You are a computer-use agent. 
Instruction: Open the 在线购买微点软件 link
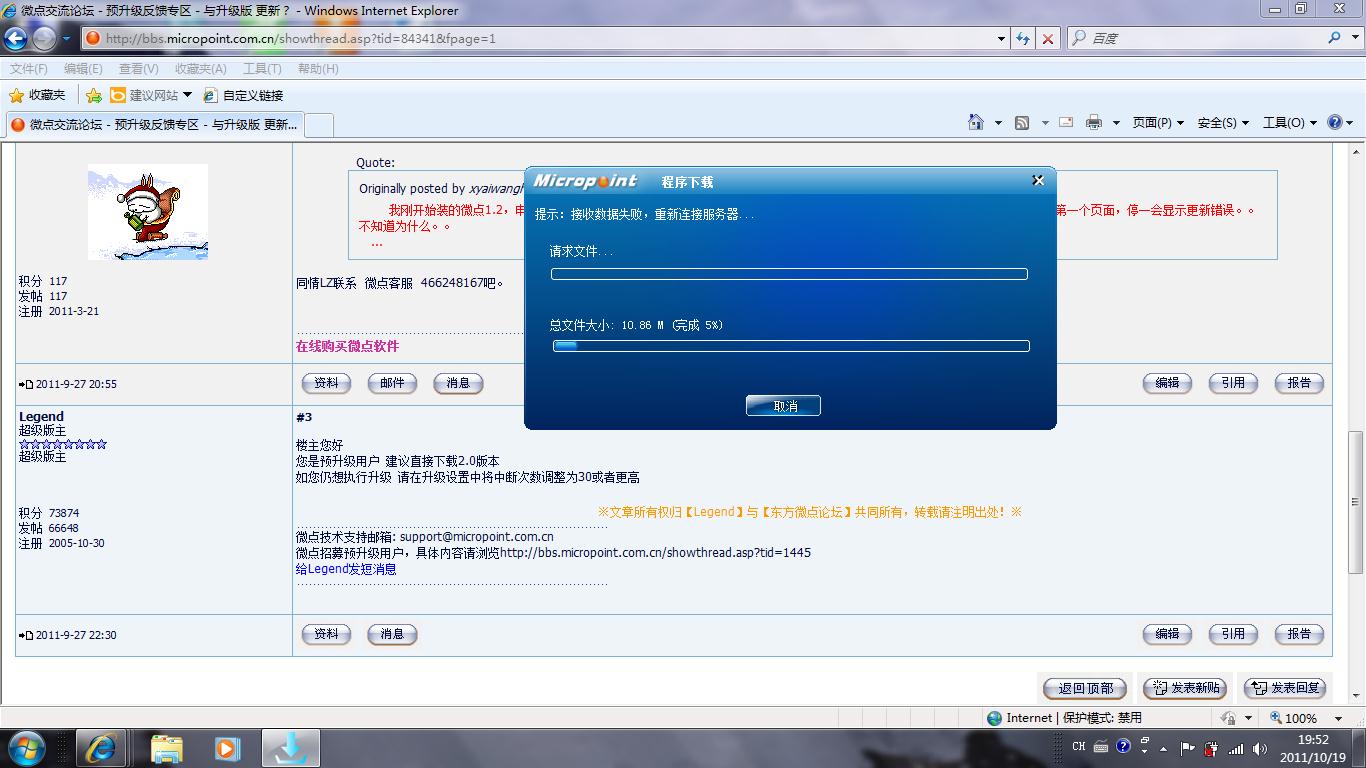tap(347, 346)
